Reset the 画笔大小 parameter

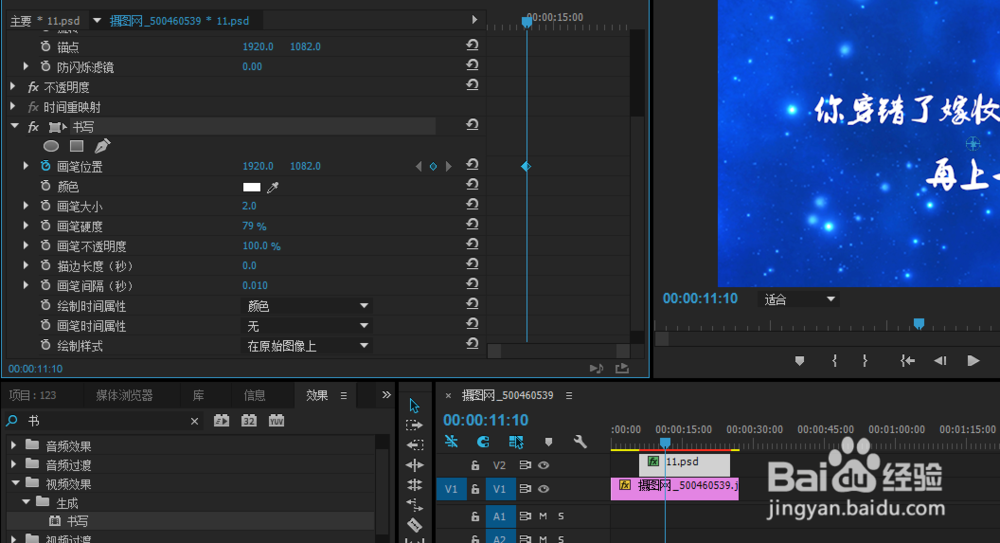click(x=472, y=205)
